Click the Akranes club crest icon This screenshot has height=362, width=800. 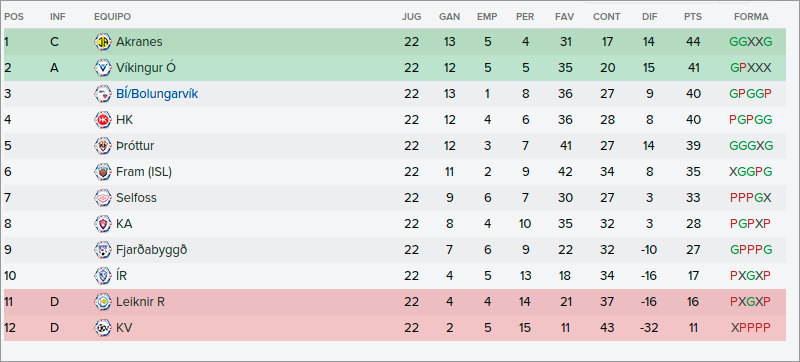pos(103,42)
